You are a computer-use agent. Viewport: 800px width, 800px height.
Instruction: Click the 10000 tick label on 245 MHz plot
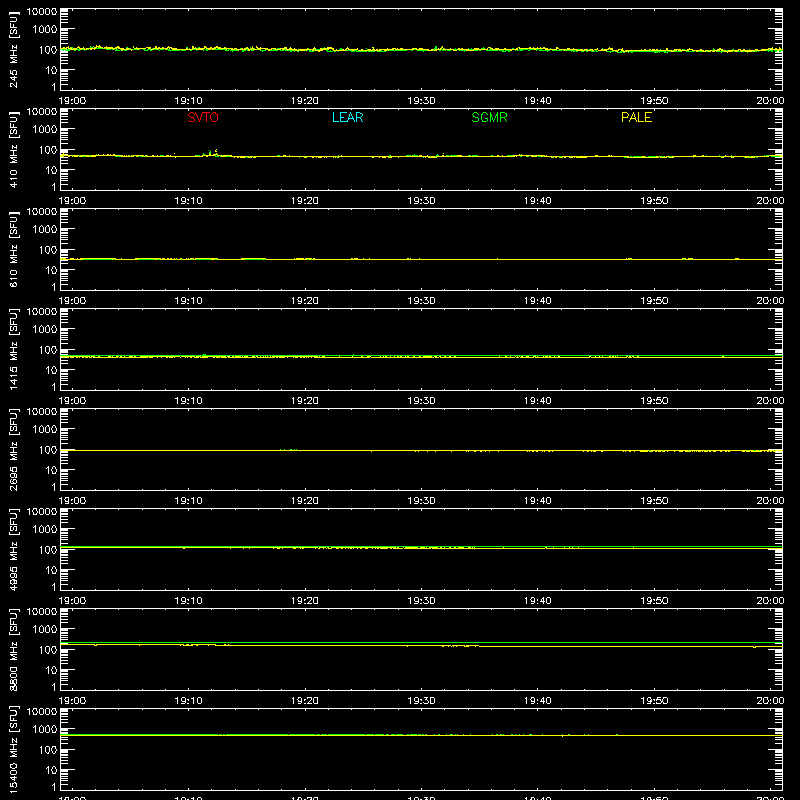point(42,12)
